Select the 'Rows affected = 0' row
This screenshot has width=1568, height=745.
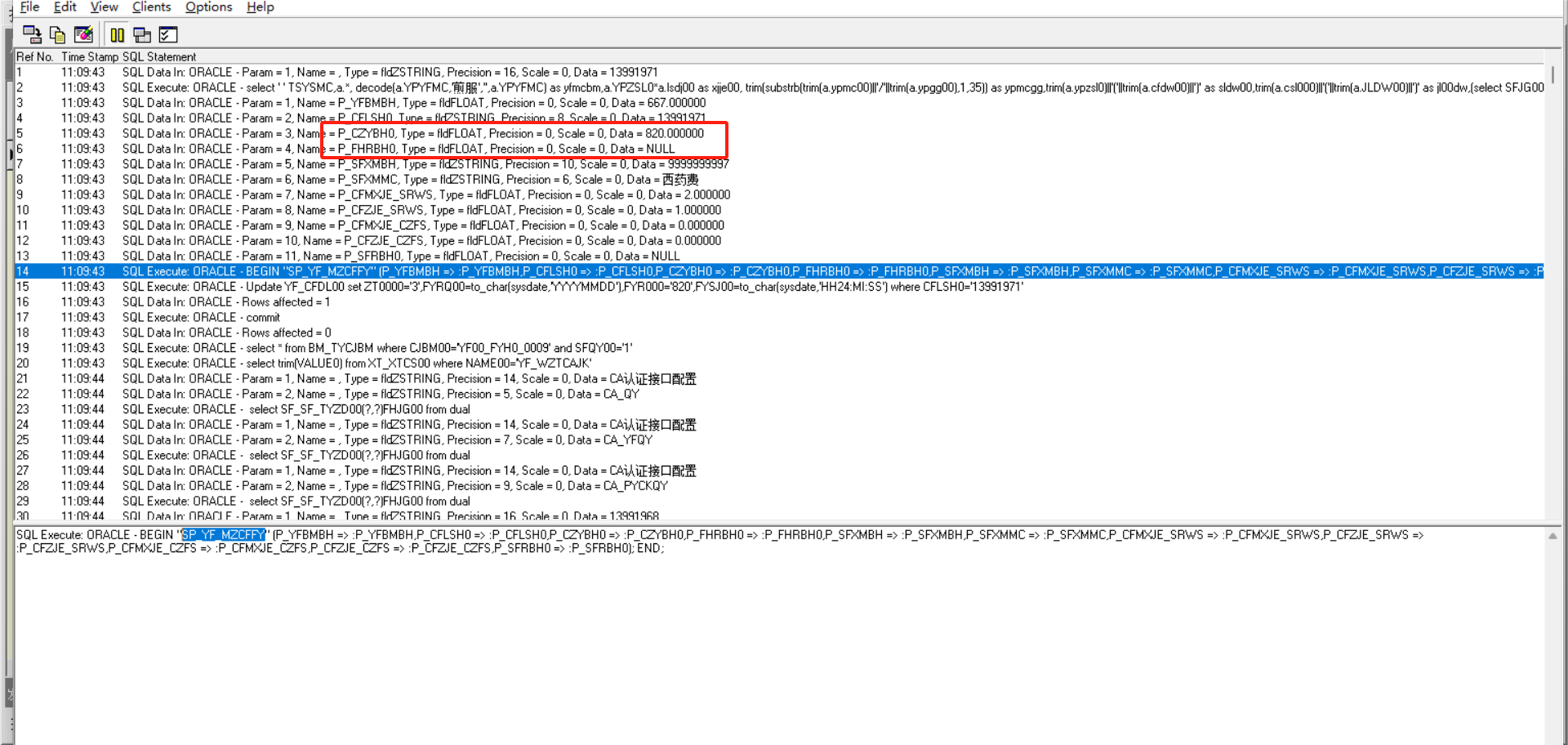click(x=779, y=332)
